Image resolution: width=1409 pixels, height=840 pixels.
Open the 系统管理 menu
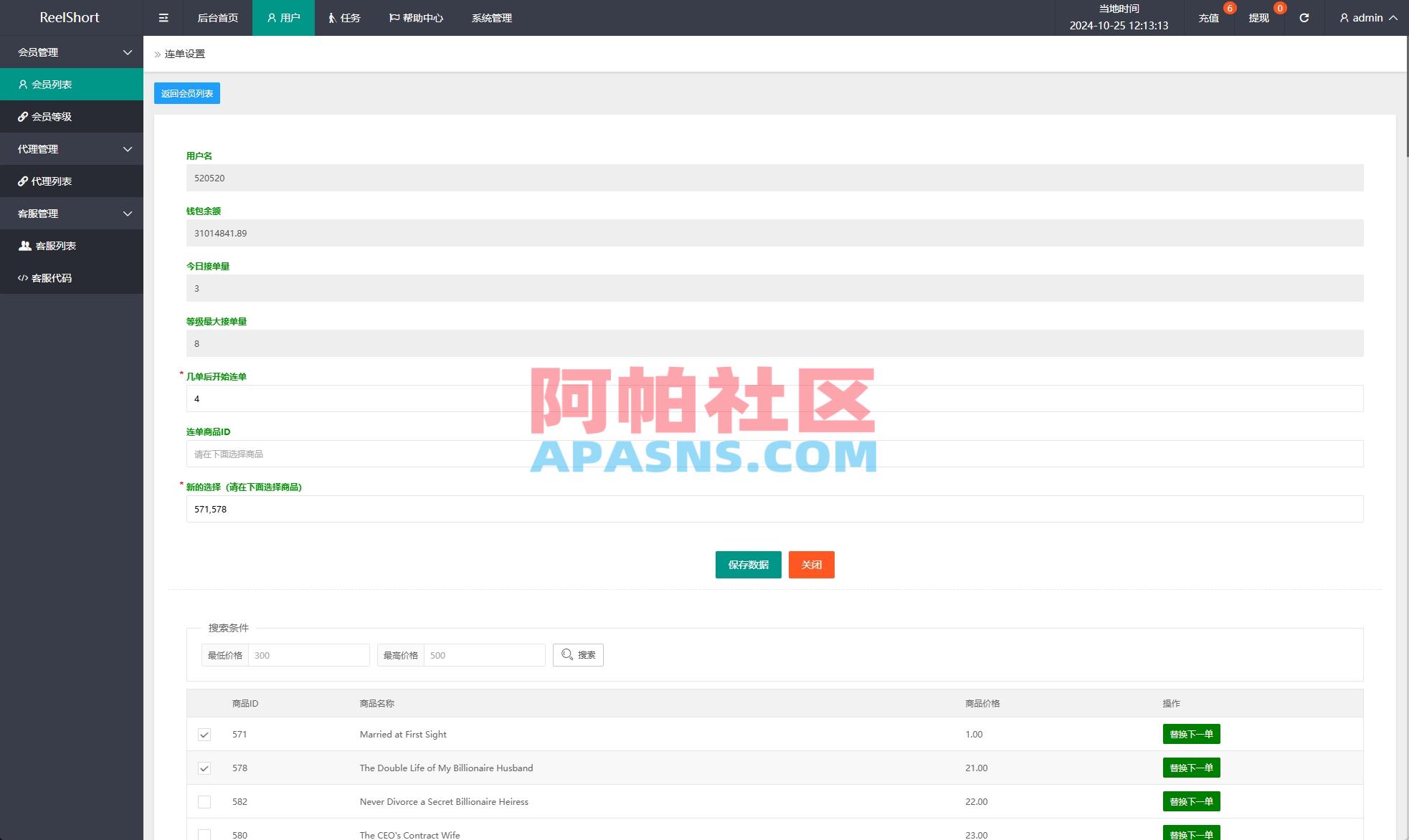[x=491, y=17]
